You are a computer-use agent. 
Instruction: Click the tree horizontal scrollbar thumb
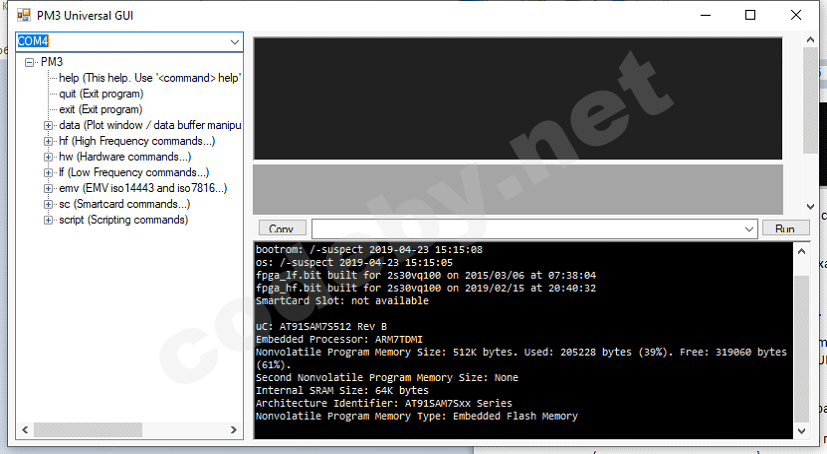[88, 430]
